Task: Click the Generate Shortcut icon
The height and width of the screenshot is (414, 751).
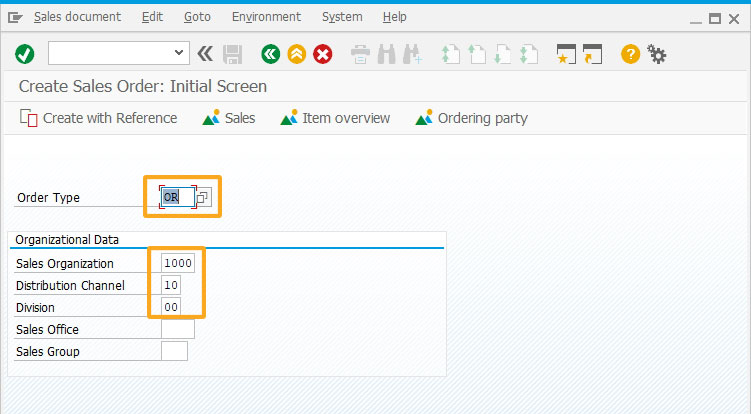Action: click(x=592, y=54)
